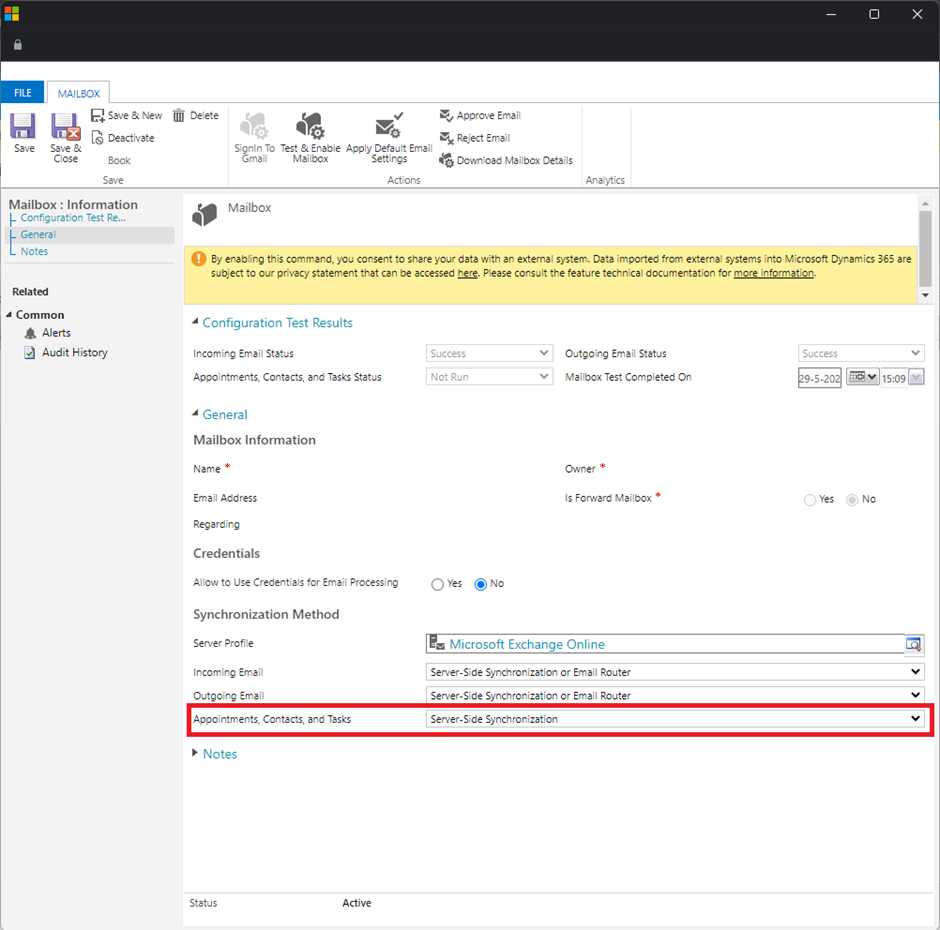Screen dimensions: 940x930
Task: Click the Microsoft logo icon
Action: (11, 14)
